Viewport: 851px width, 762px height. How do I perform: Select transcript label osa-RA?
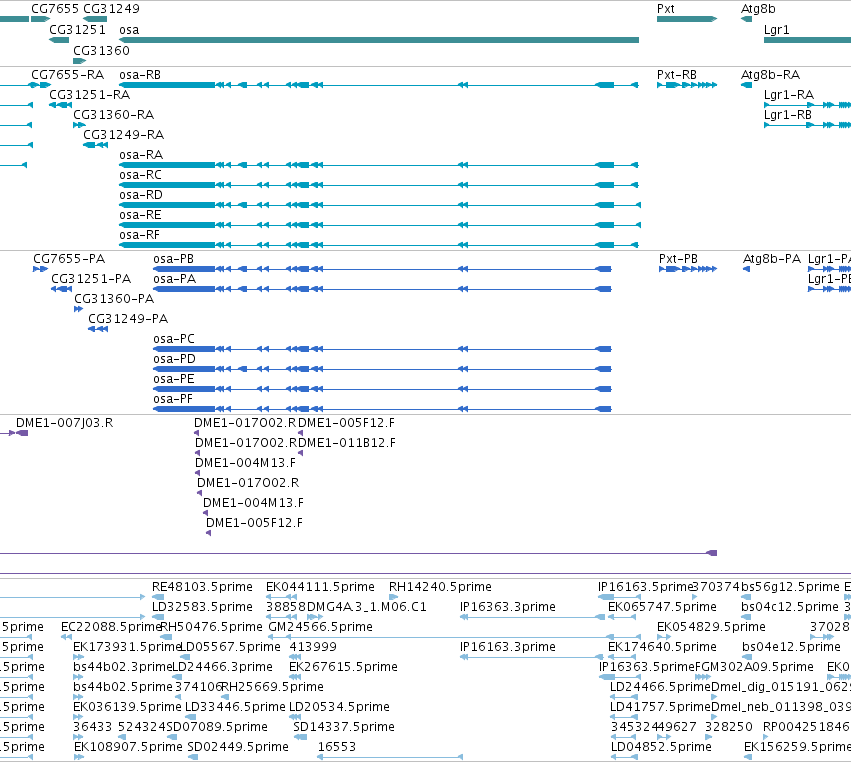tap(141, 155)
